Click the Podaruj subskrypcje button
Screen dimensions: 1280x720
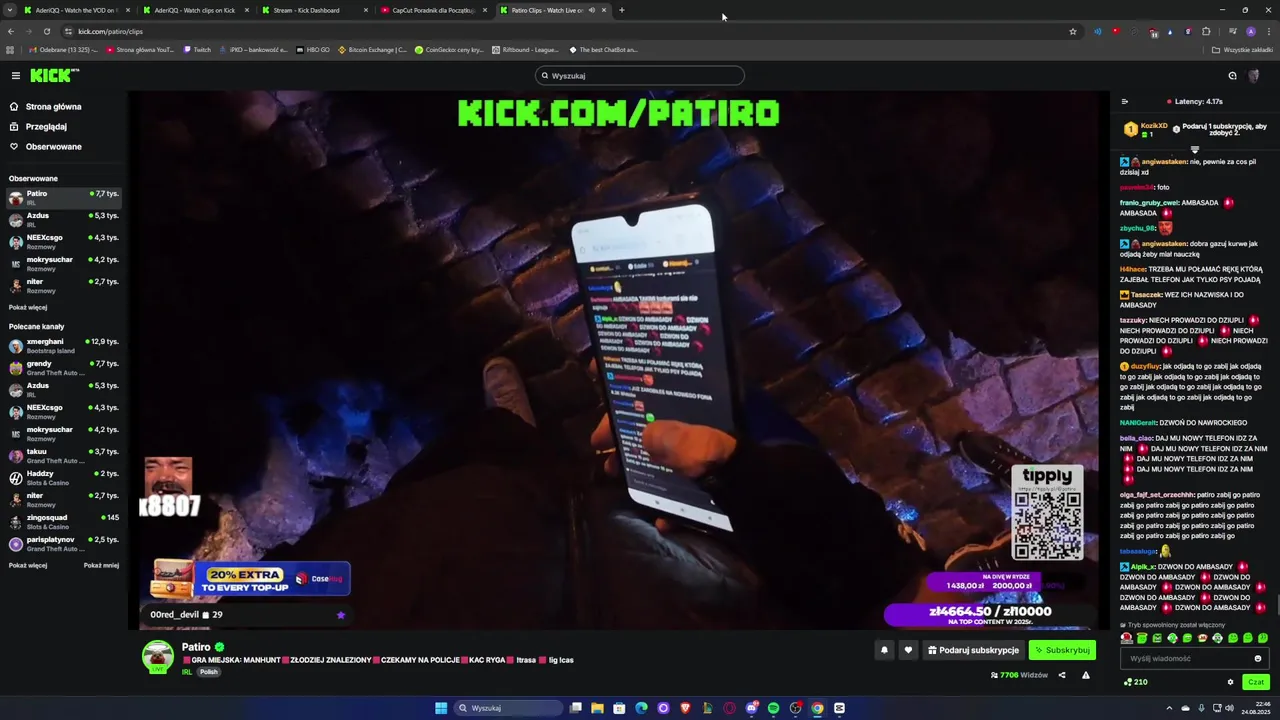[x=973, y=650]
